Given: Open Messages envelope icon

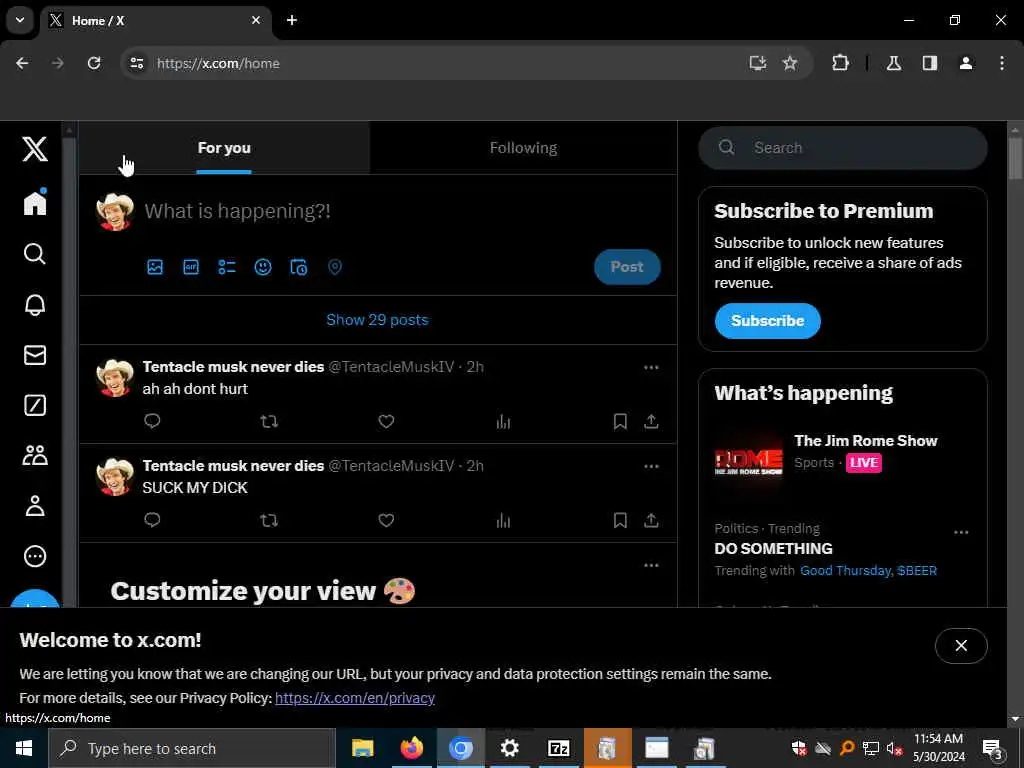Looking at the screenshot, I should (x=35, y=355).
